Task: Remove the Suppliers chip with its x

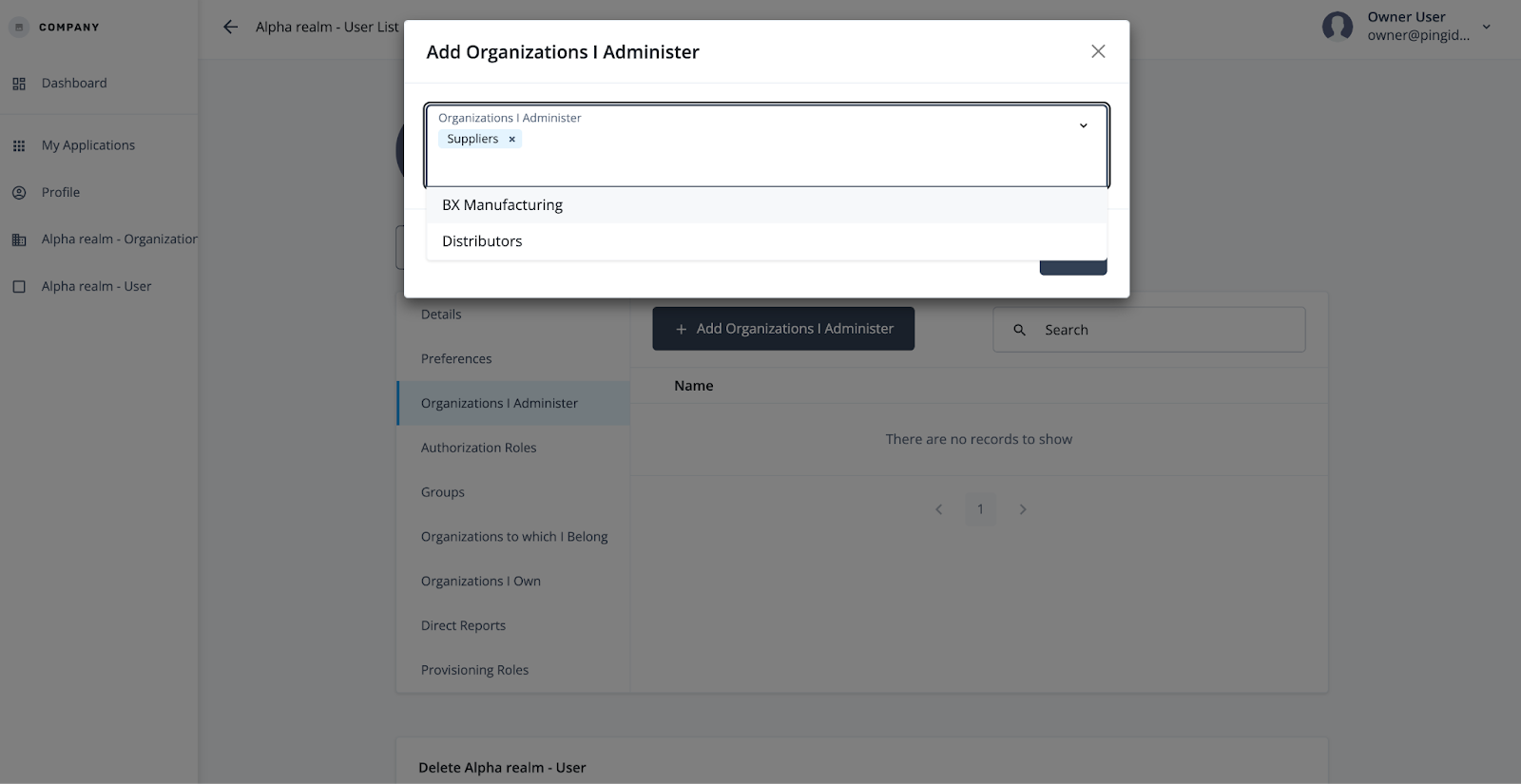Action: click(511, 140)
